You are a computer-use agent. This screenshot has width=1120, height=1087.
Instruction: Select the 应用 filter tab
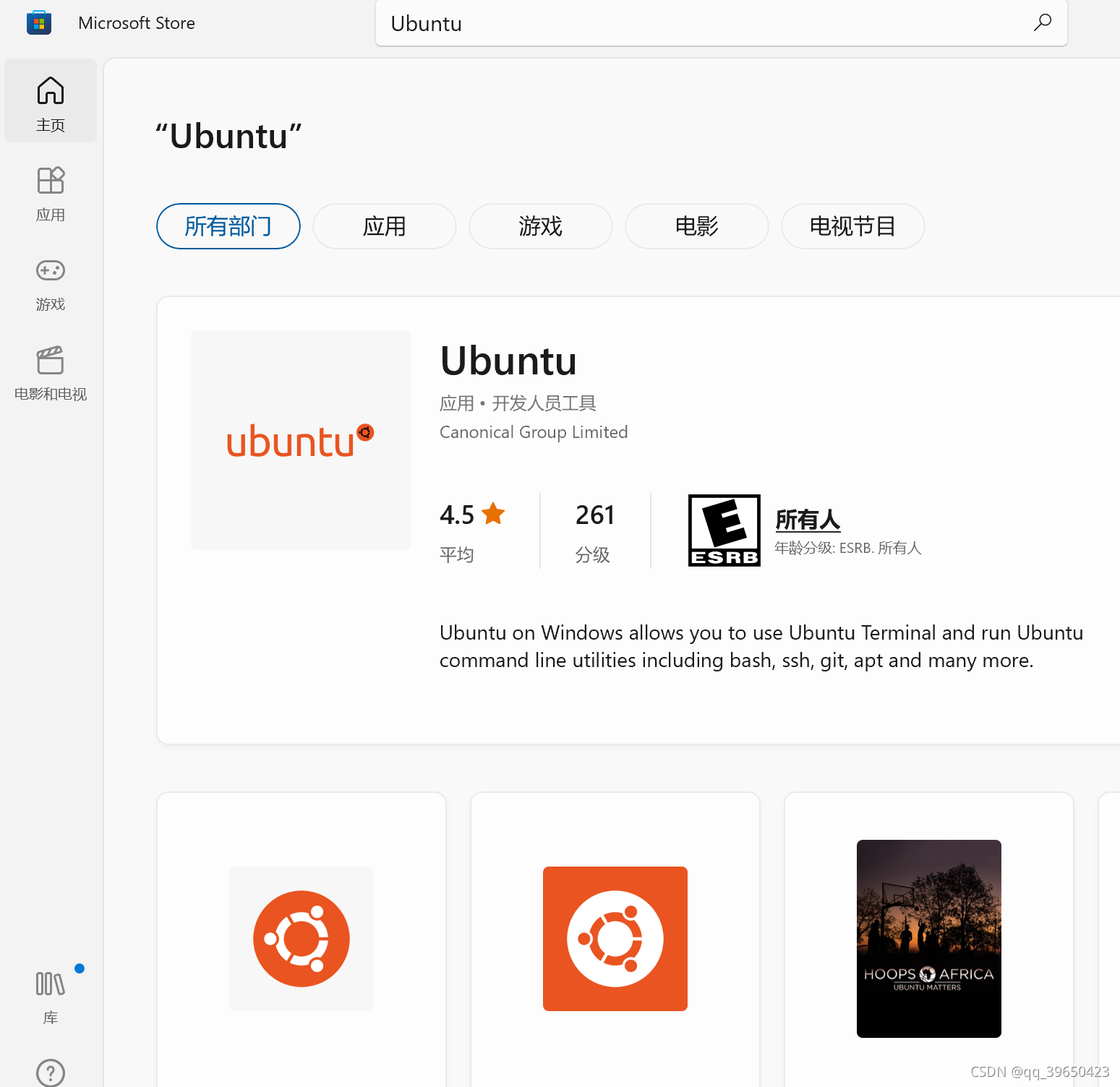[385, 226]
